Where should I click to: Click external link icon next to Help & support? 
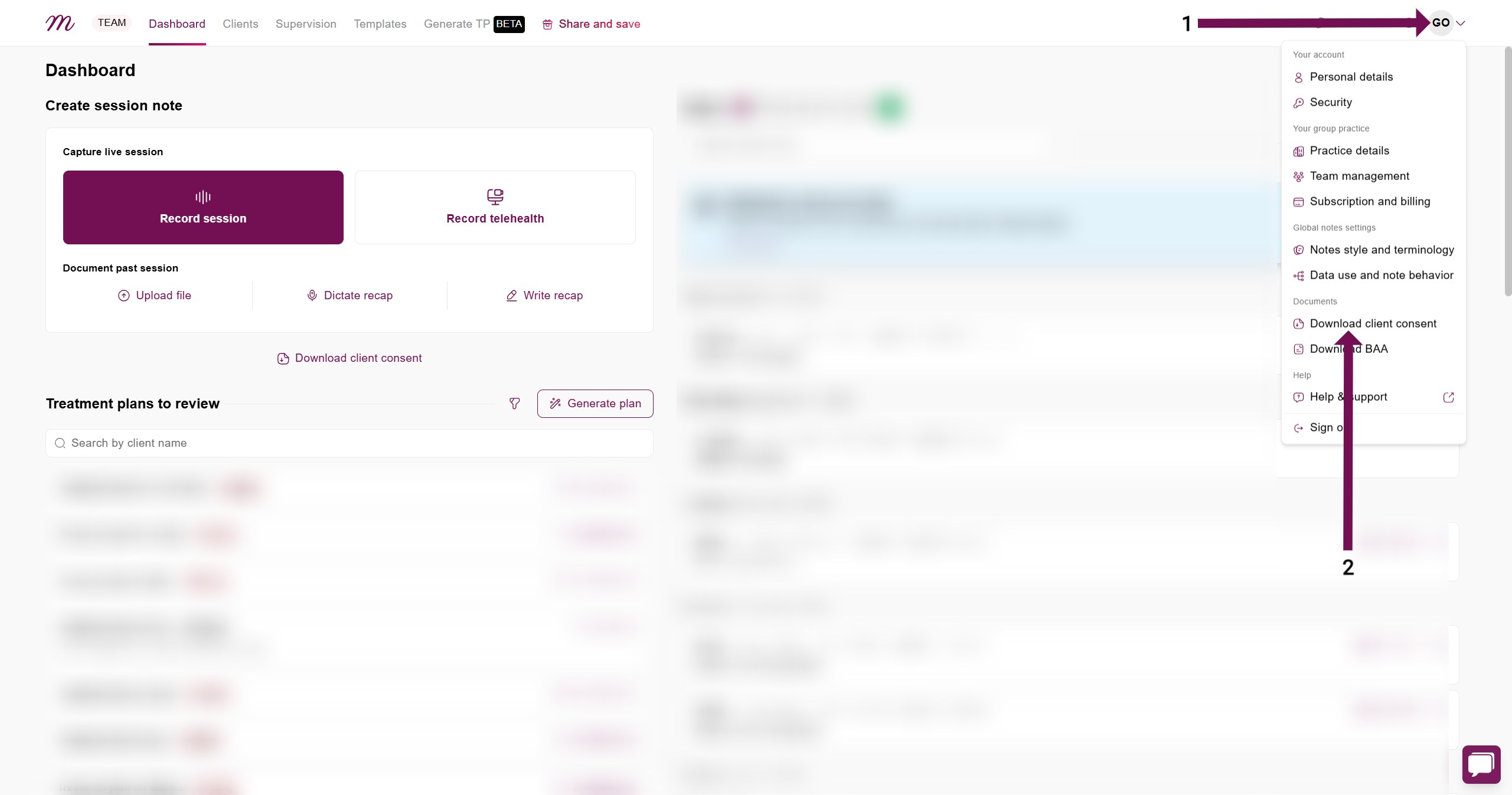[x=1448, y=397]
